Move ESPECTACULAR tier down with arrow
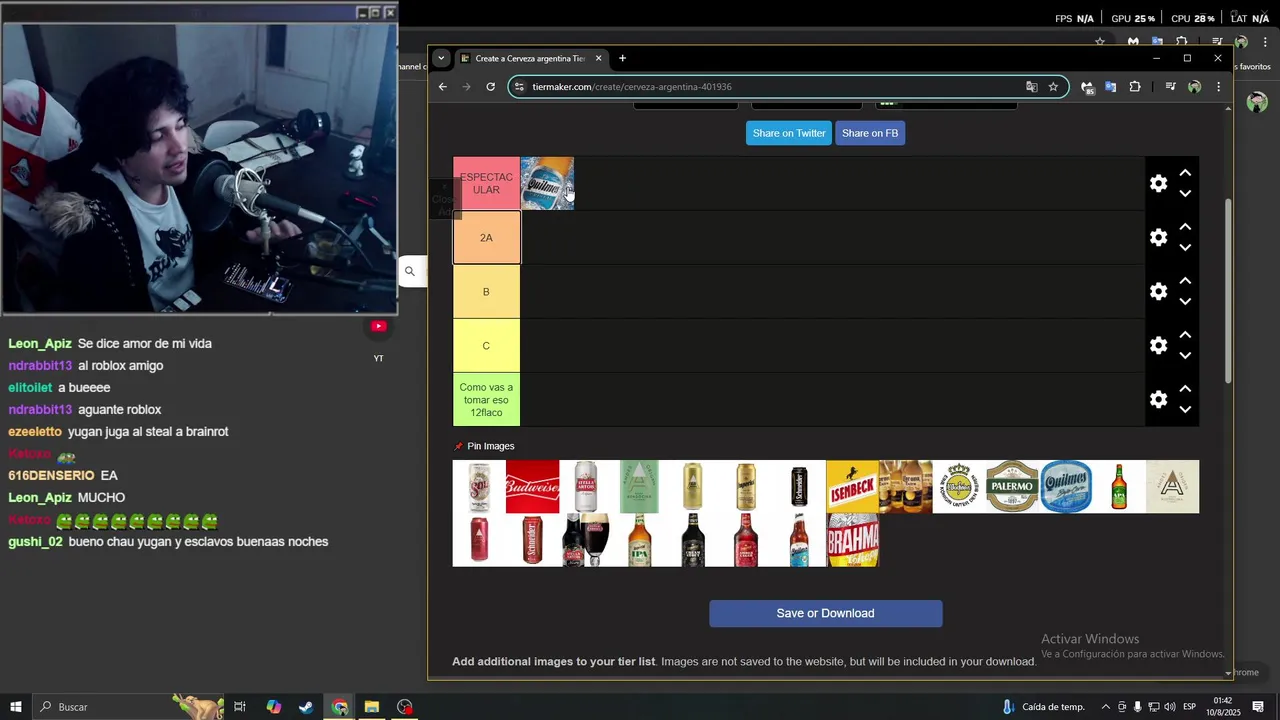Screen dimensions: 1280x720 1185,194
